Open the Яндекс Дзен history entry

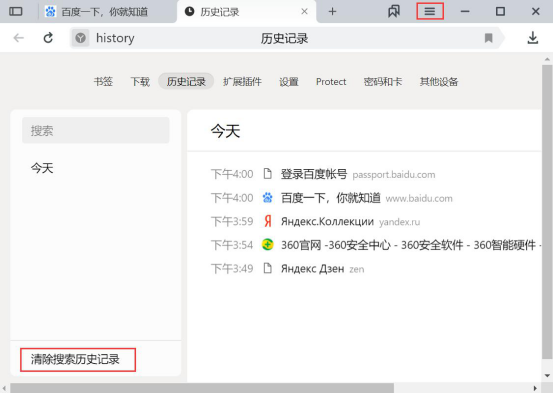click(312, 269)
